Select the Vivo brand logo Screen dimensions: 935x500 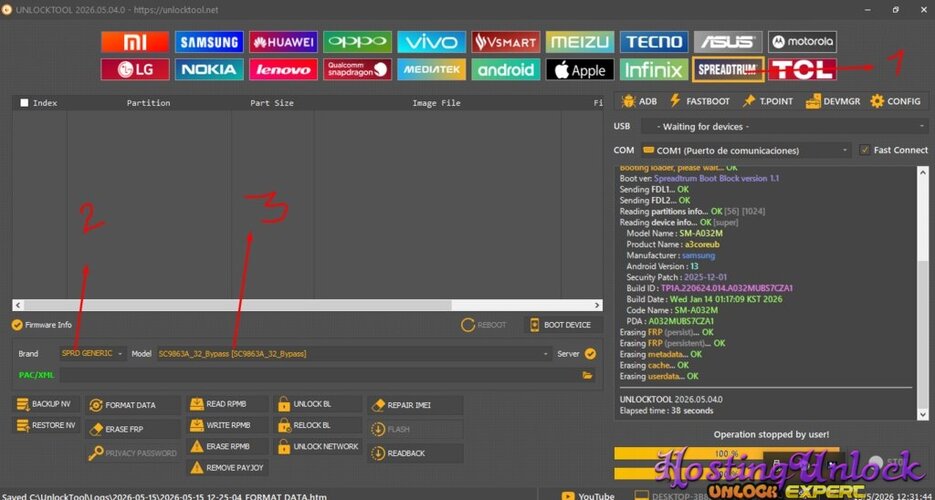coord(431,42)
